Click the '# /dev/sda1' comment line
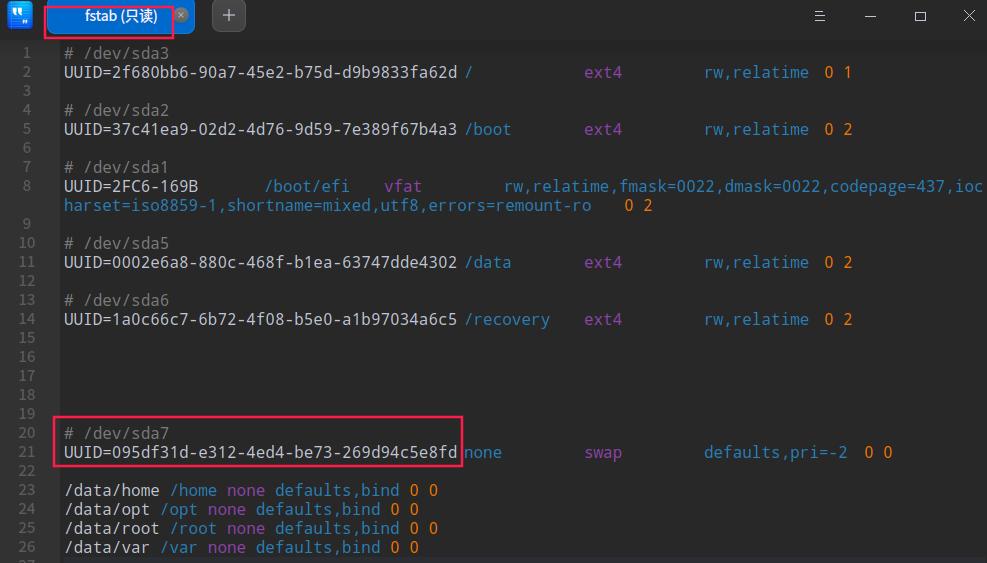The image size is (987, 563). pyautogui.click(x=116, y=168)
